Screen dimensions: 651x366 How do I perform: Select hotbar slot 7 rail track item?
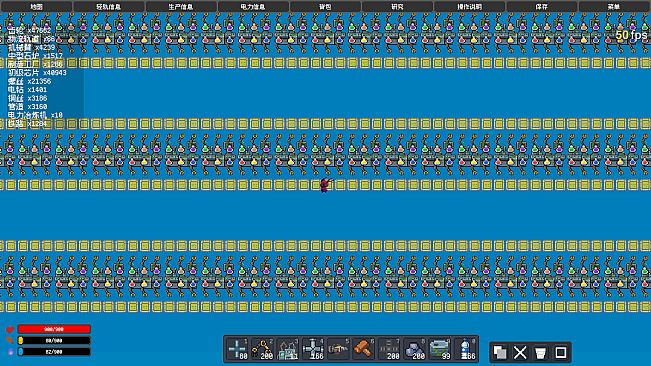tap(389, 349)
